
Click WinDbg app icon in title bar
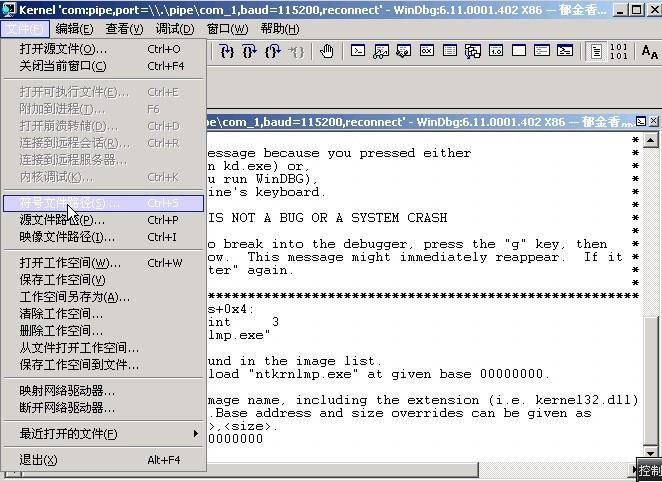(8, 9)
